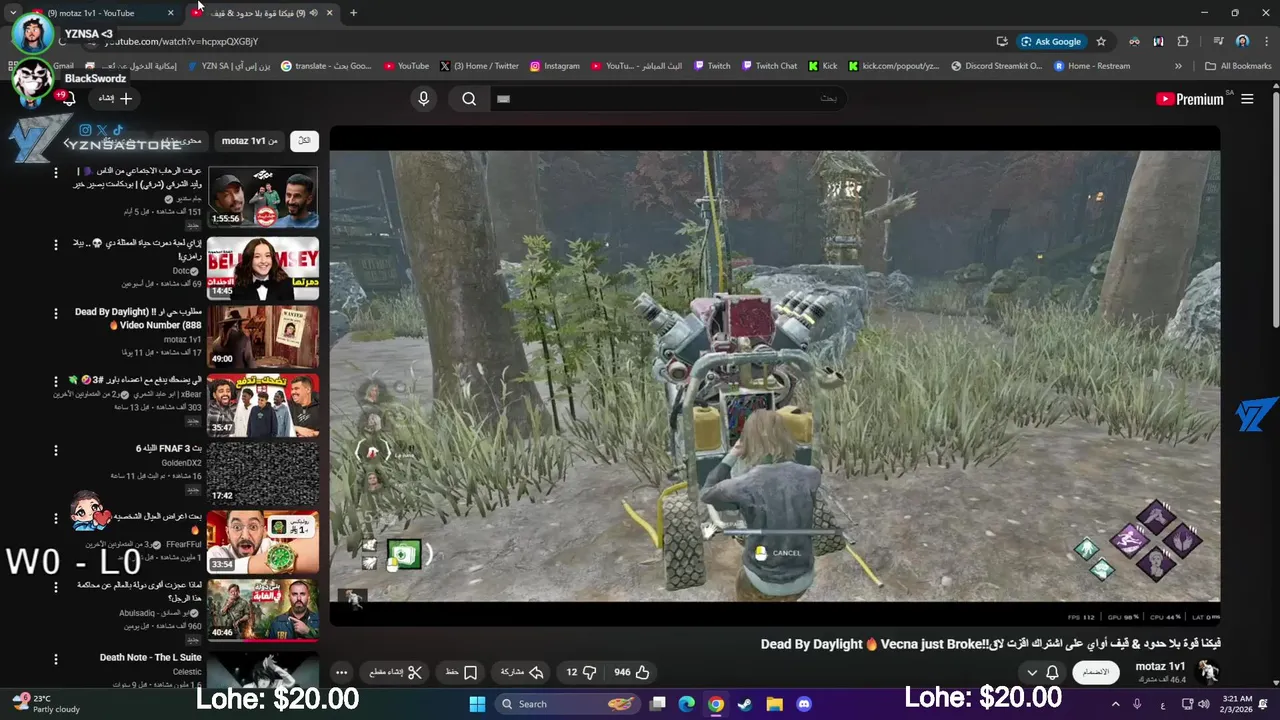
Task: Open the Twitch Chat bookmark
Action: tap(769, 66)
